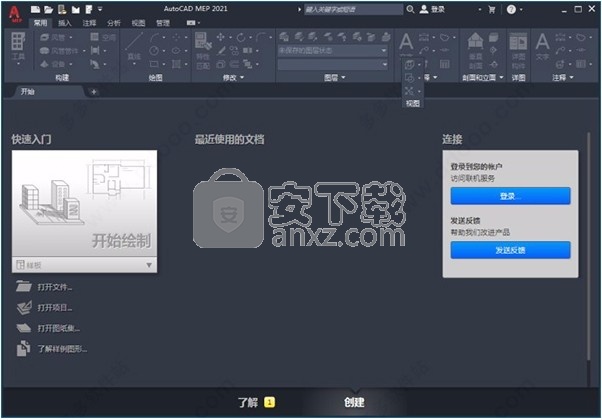Click the vertical scrollbar on the right
The height and width of the screenshot is (420, 602).
588,246
